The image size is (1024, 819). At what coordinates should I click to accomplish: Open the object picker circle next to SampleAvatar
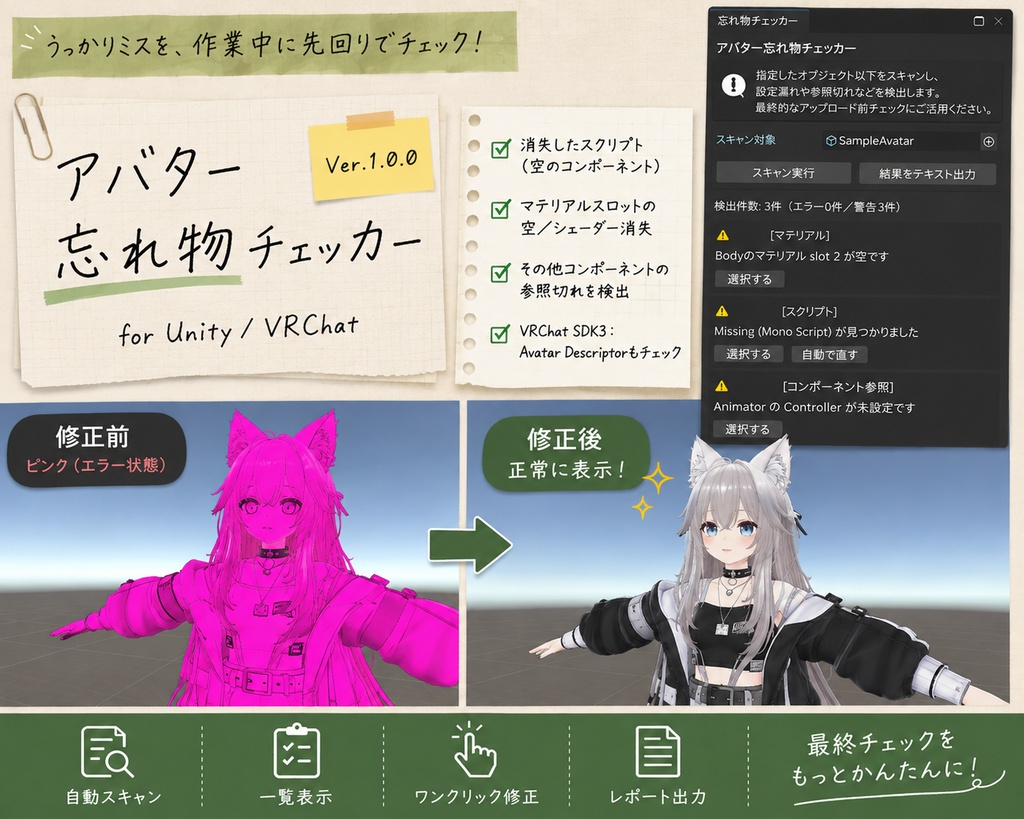[x=989, y=141]
